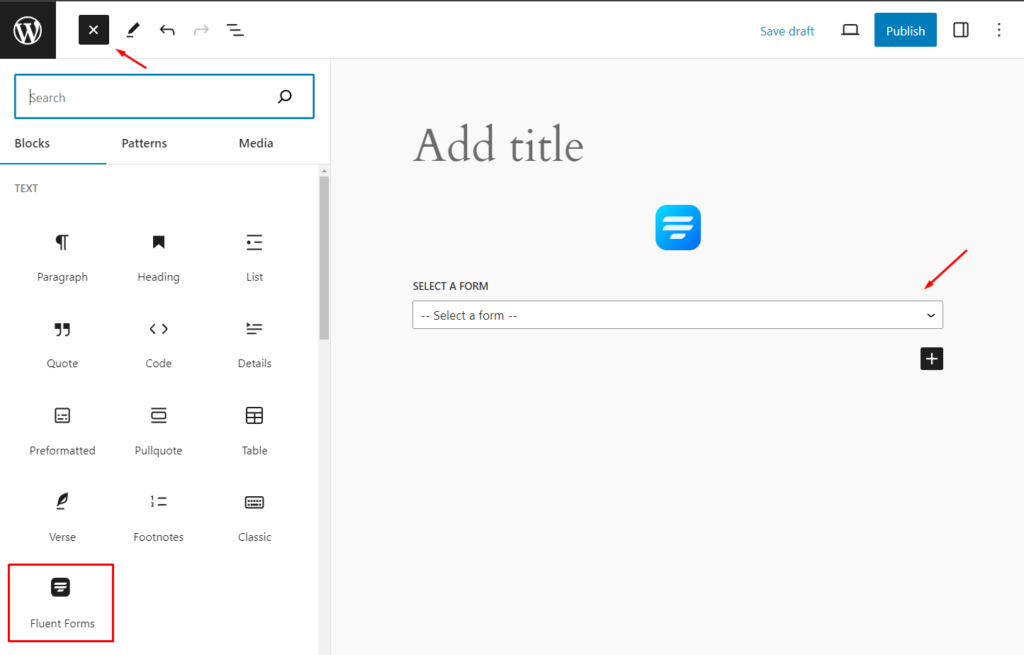
Task: Insert a Code block
Action: [x=158, y=345]
